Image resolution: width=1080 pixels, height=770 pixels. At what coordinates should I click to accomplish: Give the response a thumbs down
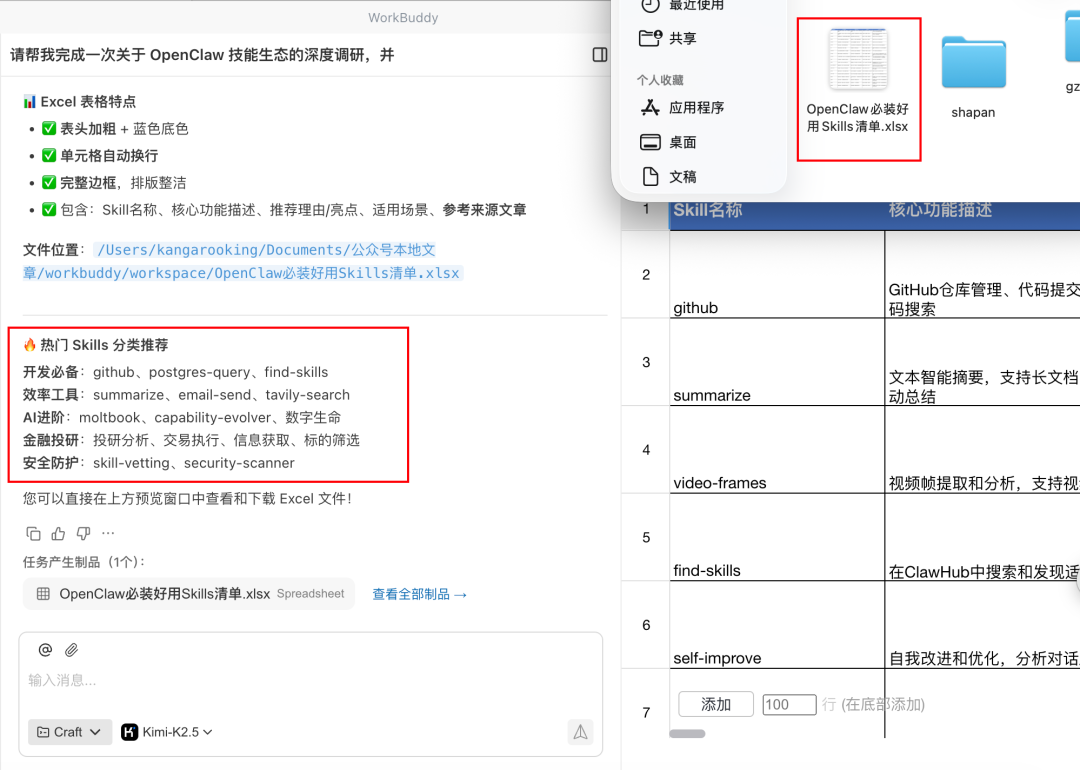(82, 533)
